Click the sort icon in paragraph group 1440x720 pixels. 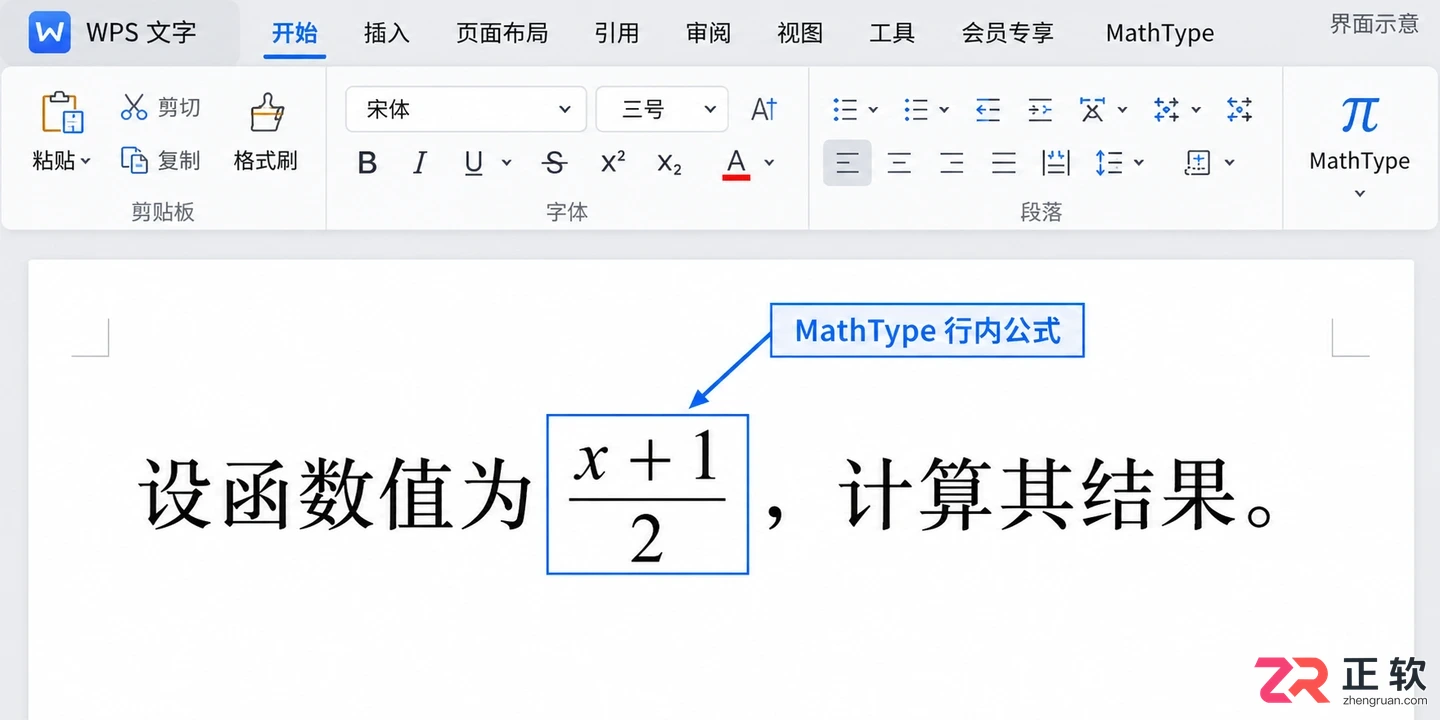[x=1166, y=109]
